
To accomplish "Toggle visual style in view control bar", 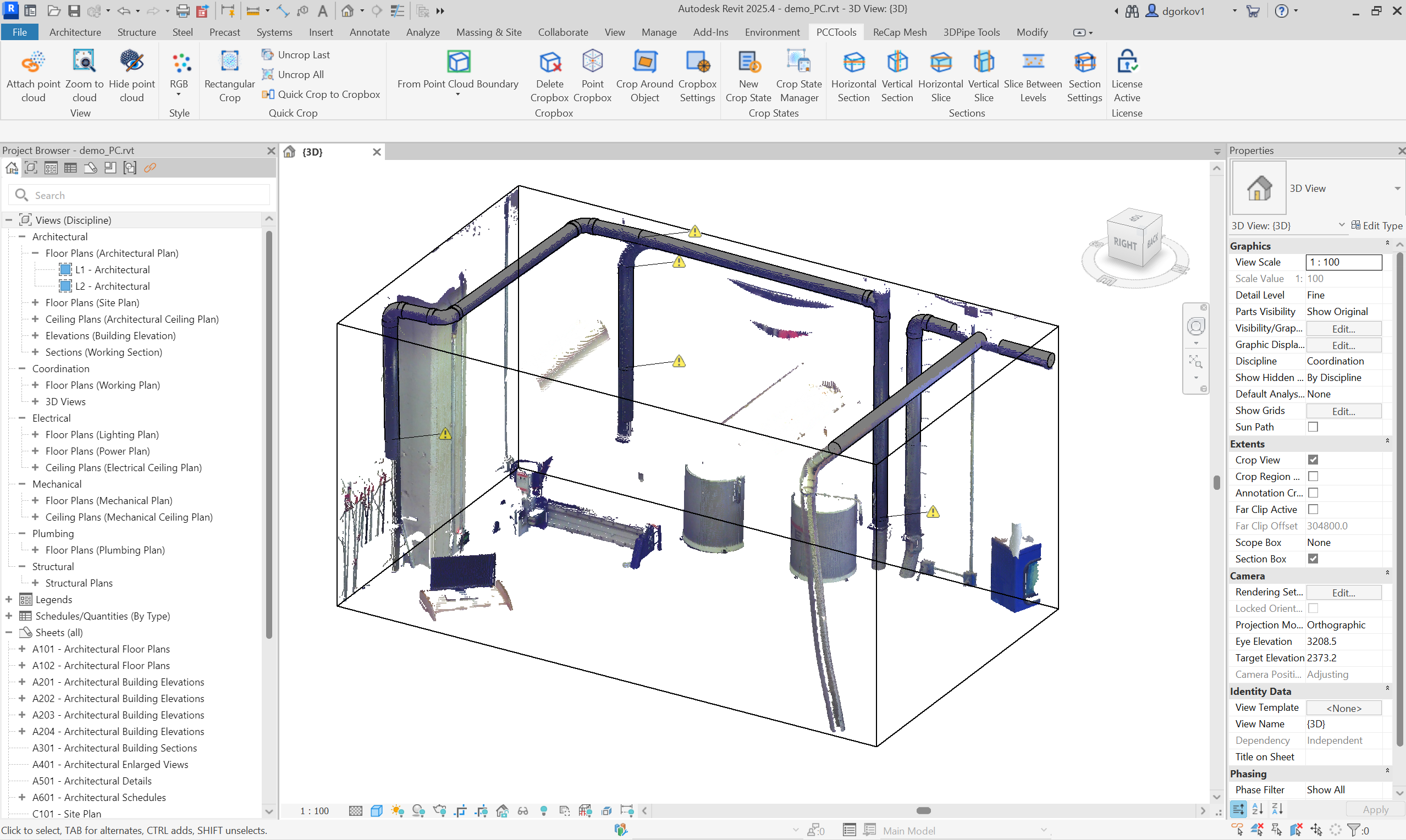I will click(377, 810).
